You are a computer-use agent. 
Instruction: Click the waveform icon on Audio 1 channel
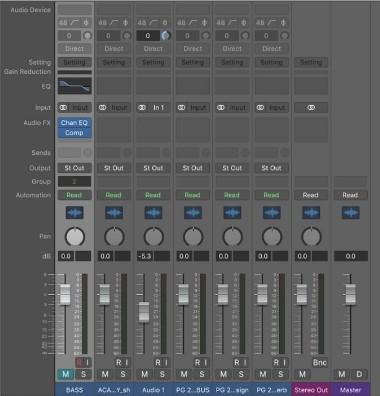click(x=153, y=213)
